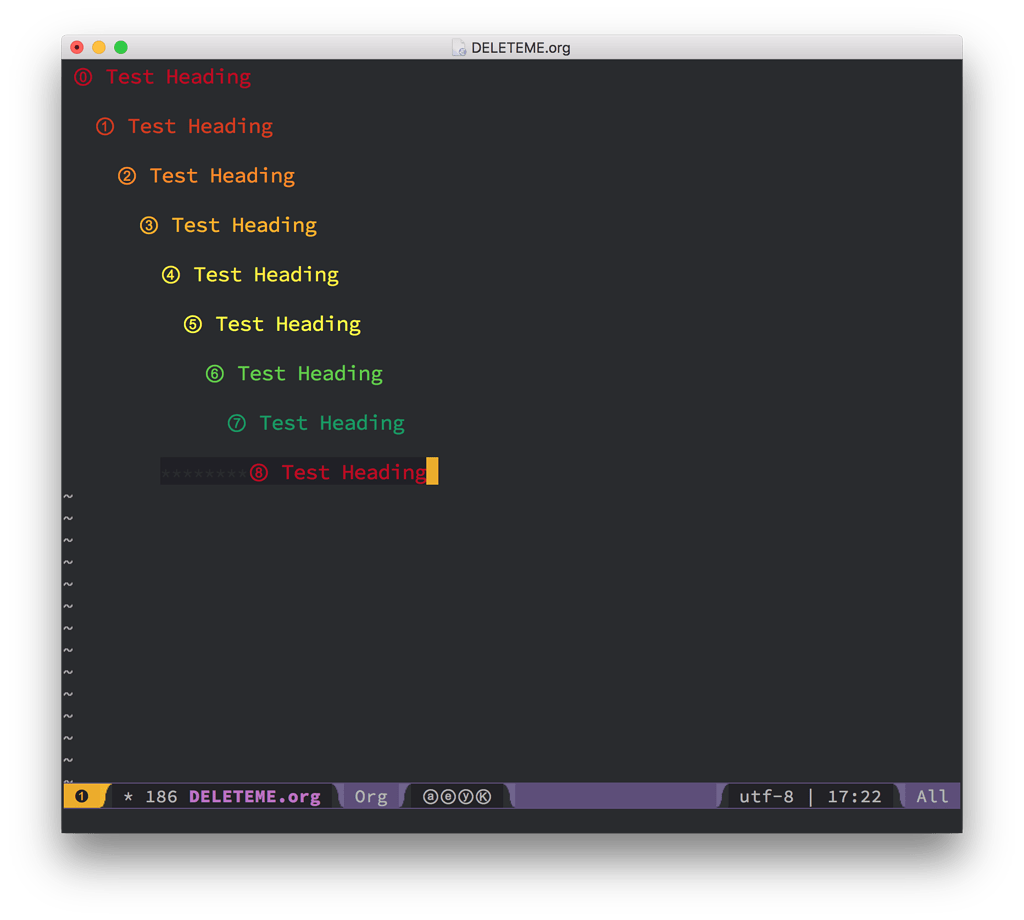Fold the ⑥ Test Heading section
Viewport: 1024px width, 920px height.
[214, 373]
